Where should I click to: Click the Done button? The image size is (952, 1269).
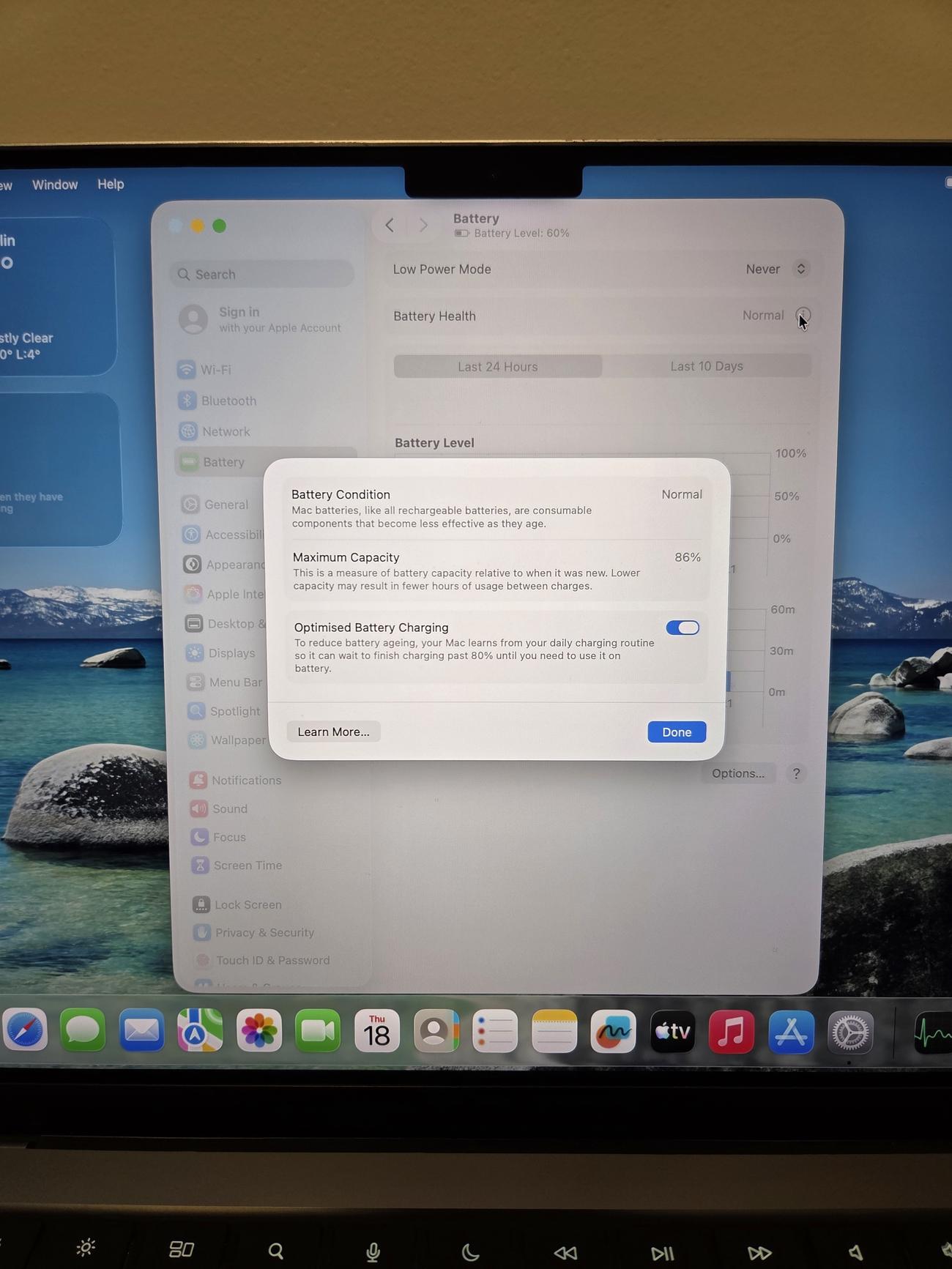pyautogui.click(x=676, y=732)
